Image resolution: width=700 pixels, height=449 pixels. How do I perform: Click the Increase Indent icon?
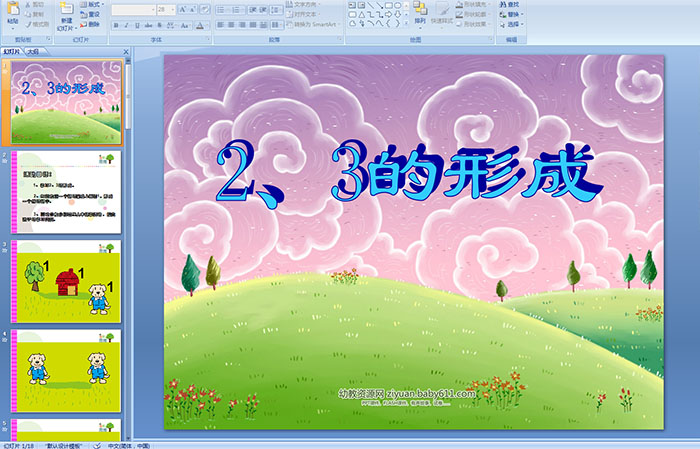263,9
